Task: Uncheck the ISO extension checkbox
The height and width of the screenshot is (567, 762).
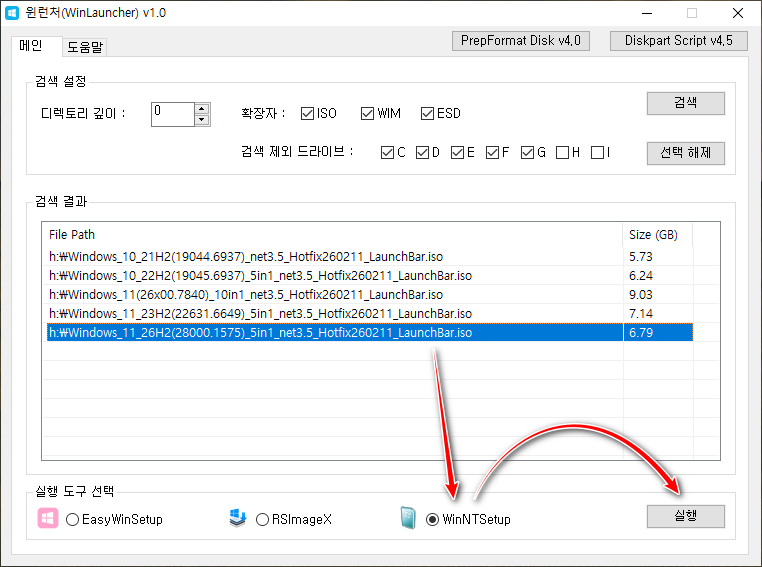Action: pos(307,113)
